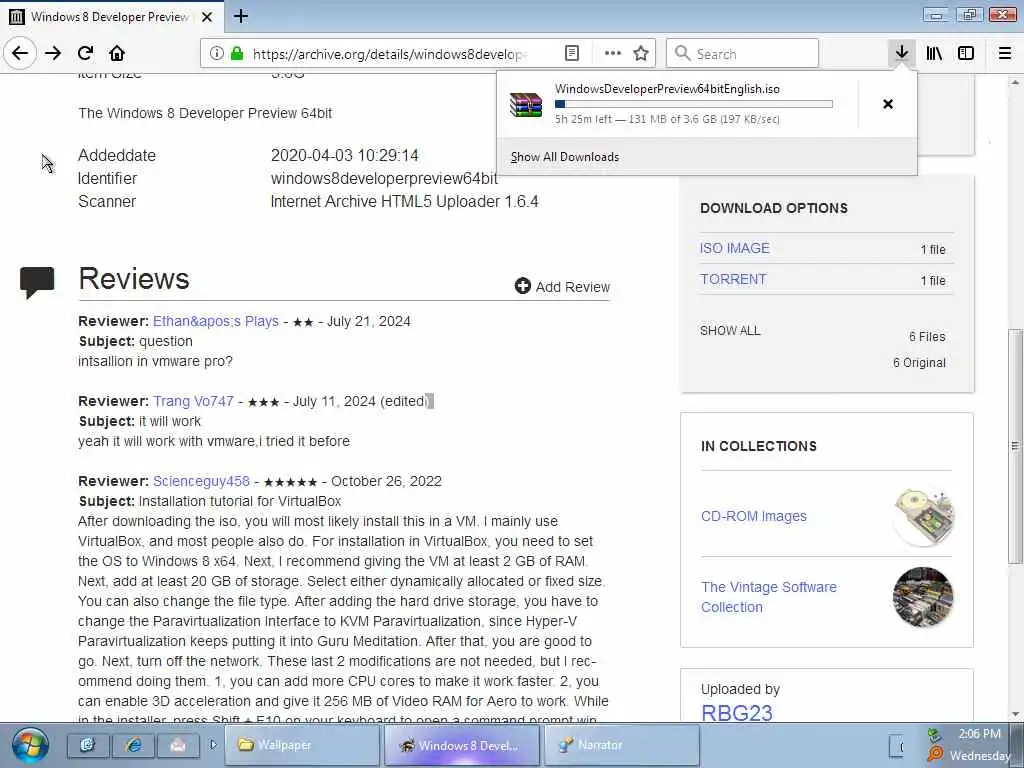Click the archive.org URL address field
The image size is (1024, 768).
point(389,54)
